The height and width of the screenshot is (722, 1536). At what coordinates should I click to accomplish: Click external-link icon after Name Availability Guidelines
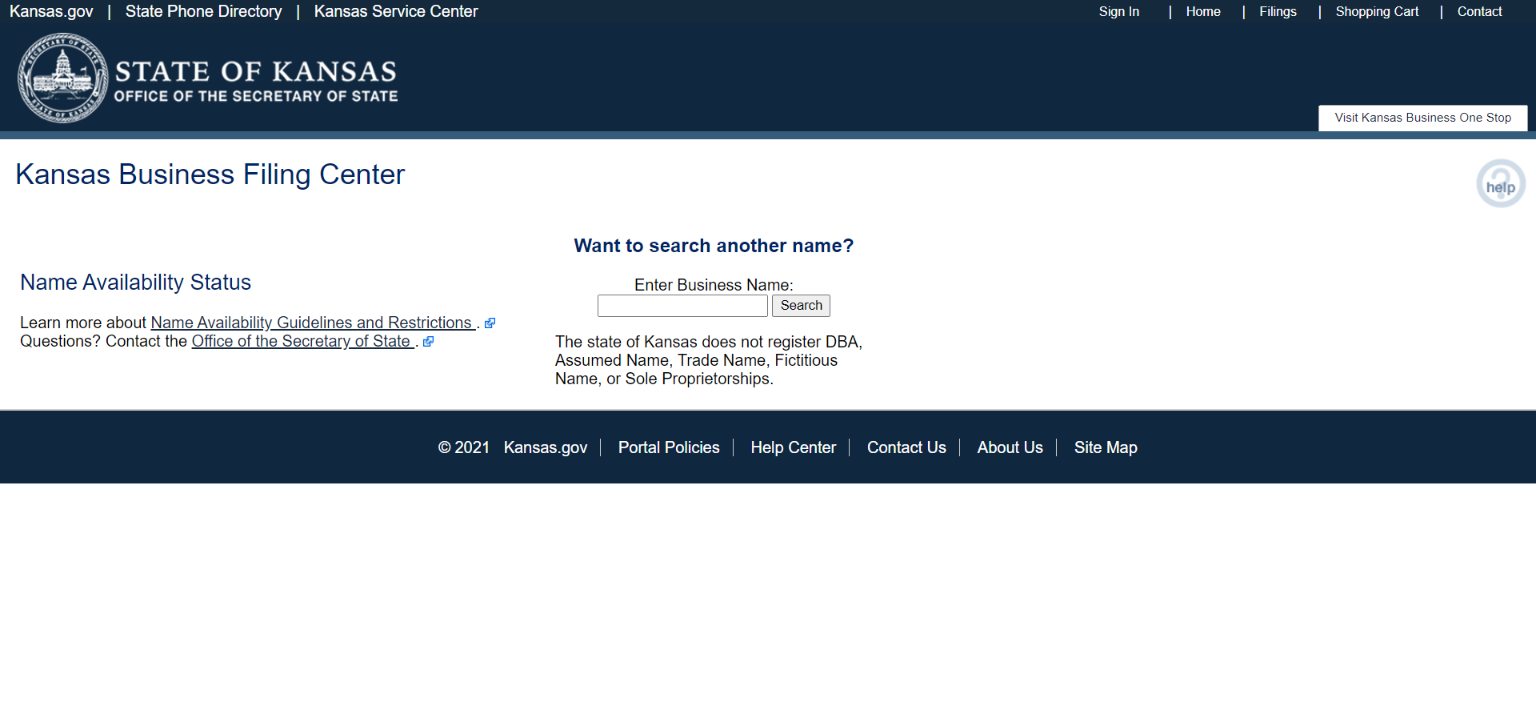click(x=490, y=323)
